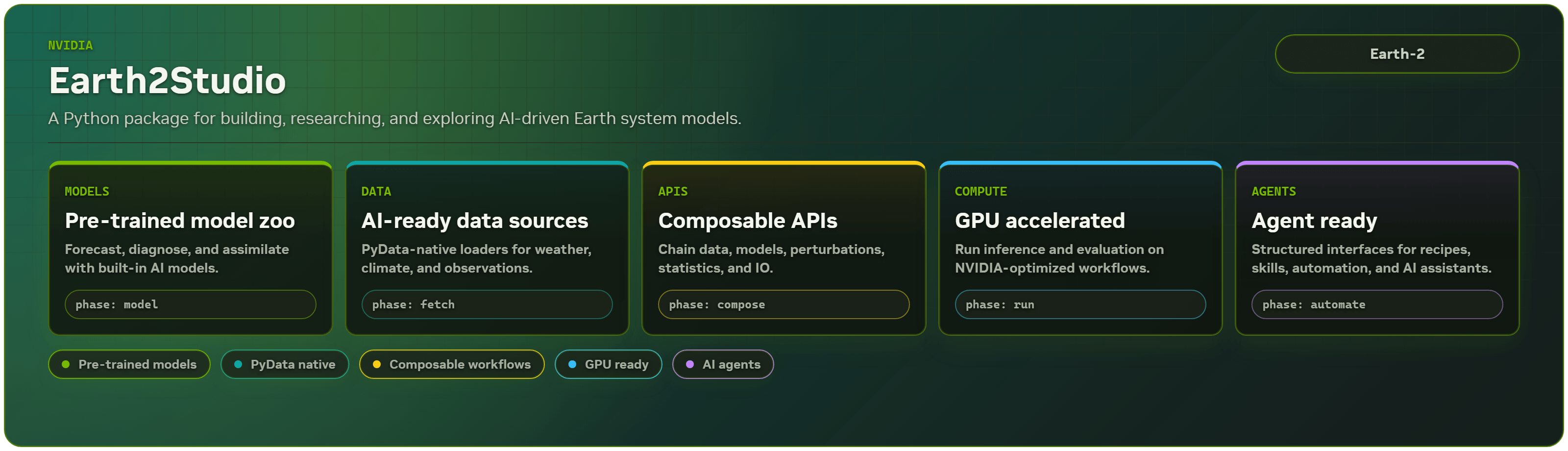Screen dimensions: 1568x451
Task: Select the GPU ready chip
Action: click(x=608, y=364)
